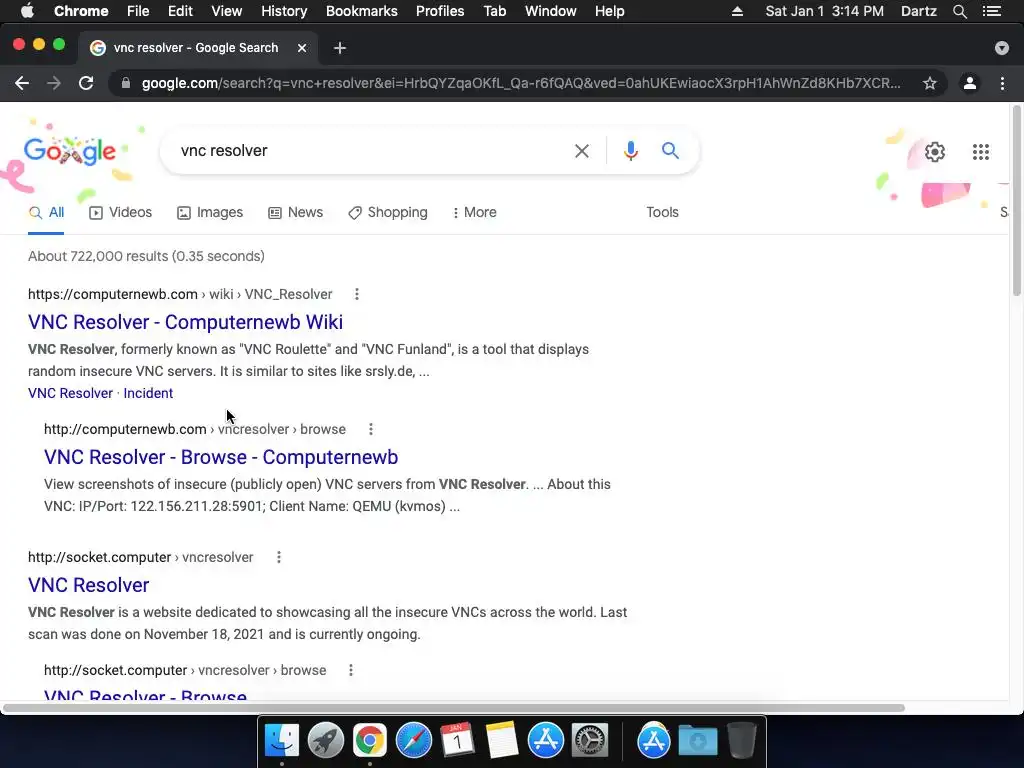Click the eject icon in menu bar
Image resolution: width=1024 pixels, height=768 pixels.
[x=737, y=11]
